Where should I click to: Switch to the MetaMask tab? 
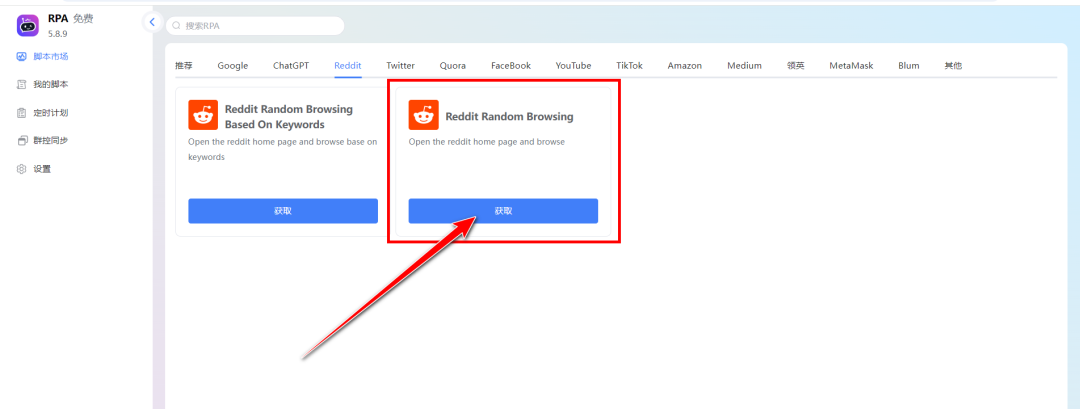(x=851, y=65)
